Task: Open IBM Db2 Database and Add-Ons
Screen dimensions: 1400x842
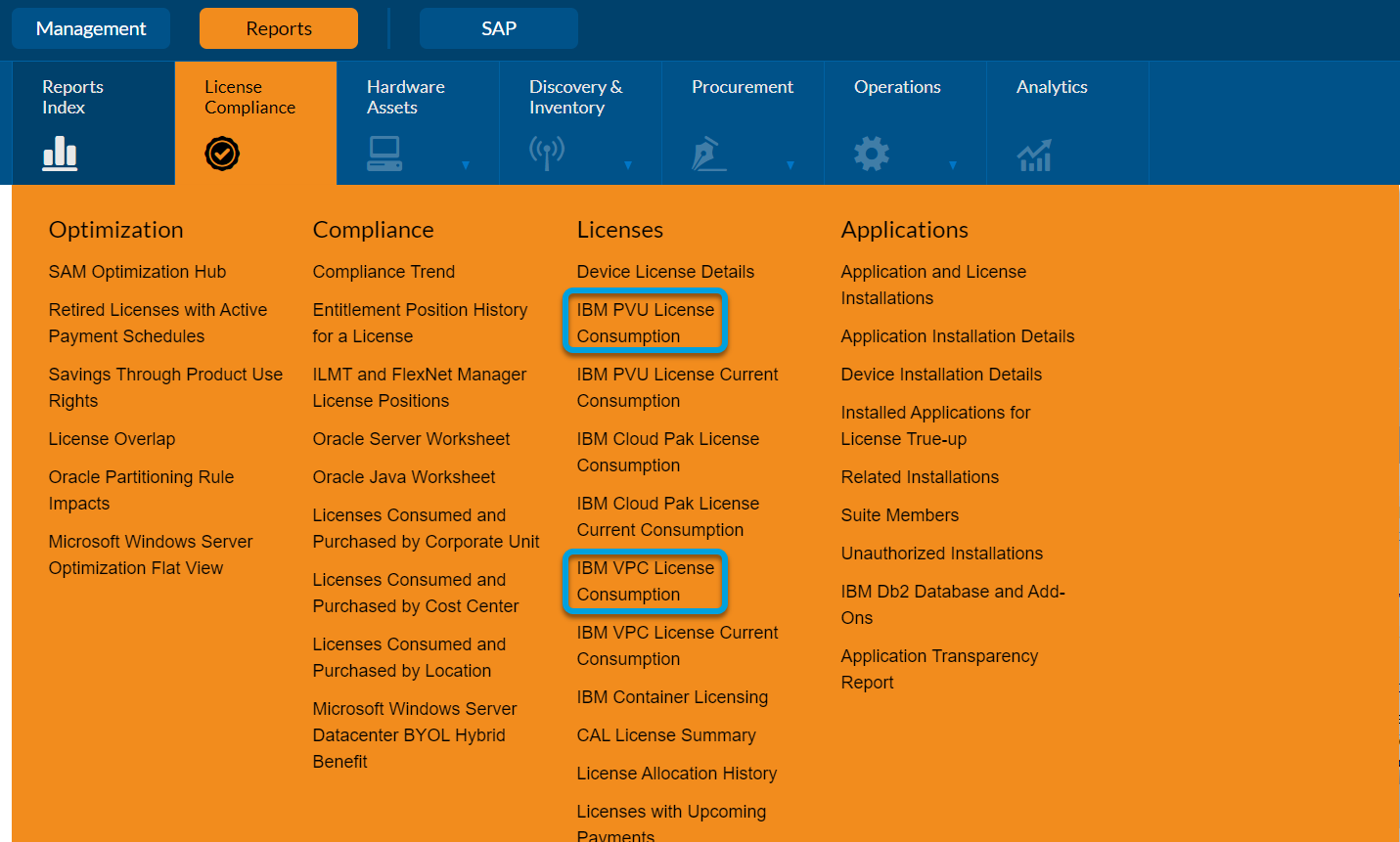Action: pos(953,604)
